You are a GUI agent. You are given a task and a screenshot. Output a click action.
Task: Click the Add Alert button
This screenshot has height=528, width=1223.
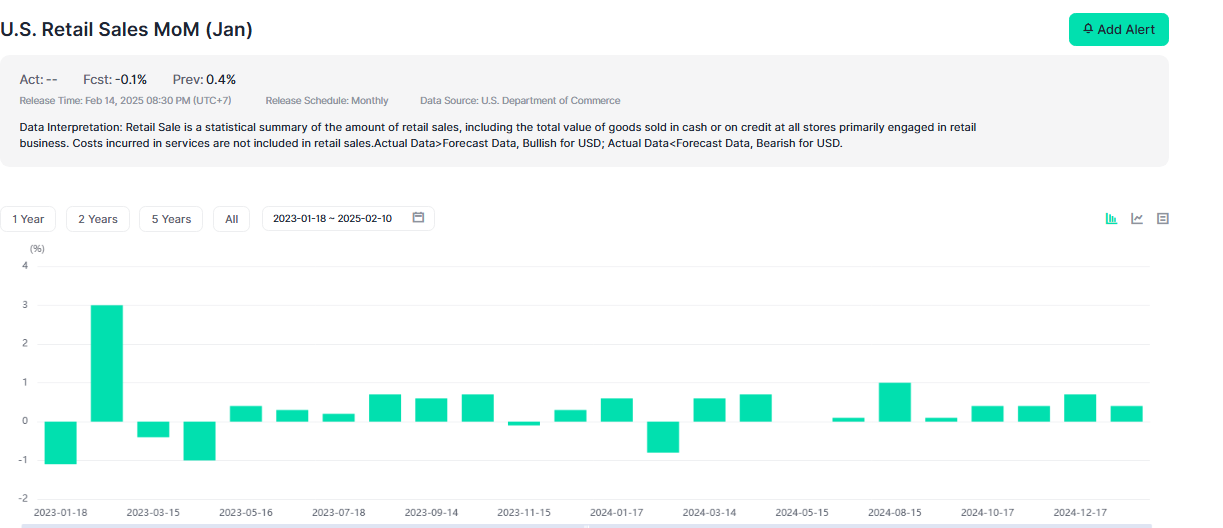[1118, 30]
